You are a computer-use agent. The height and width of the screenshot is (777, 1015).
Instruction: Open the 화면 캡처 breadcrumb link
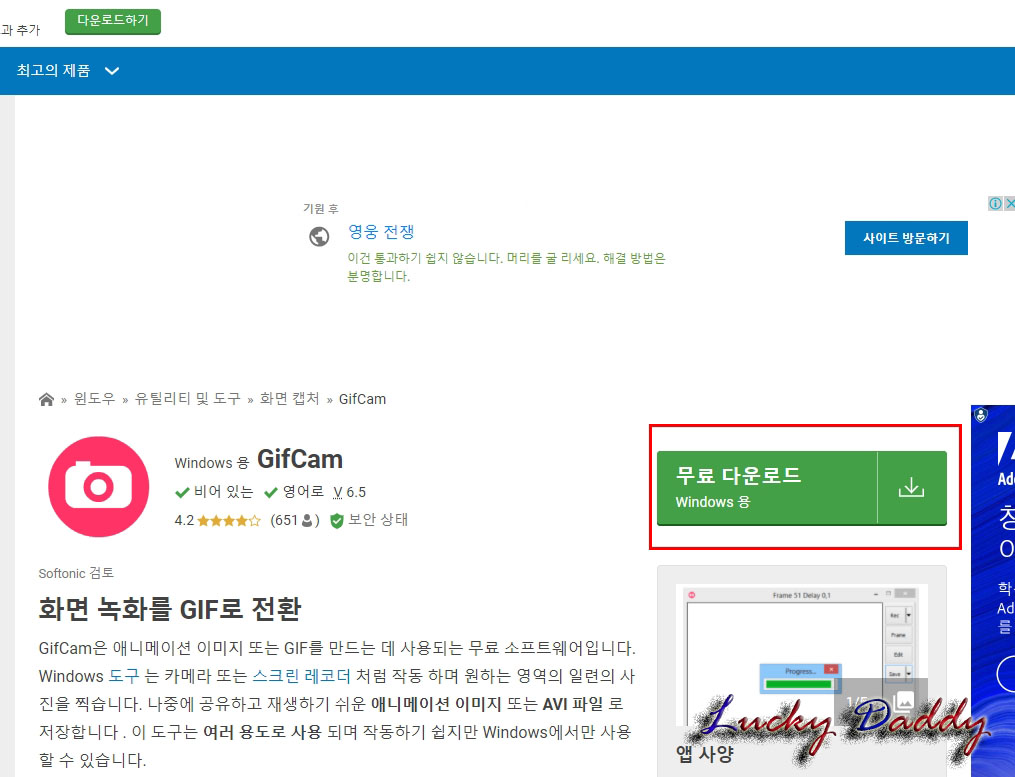[289, 399]
